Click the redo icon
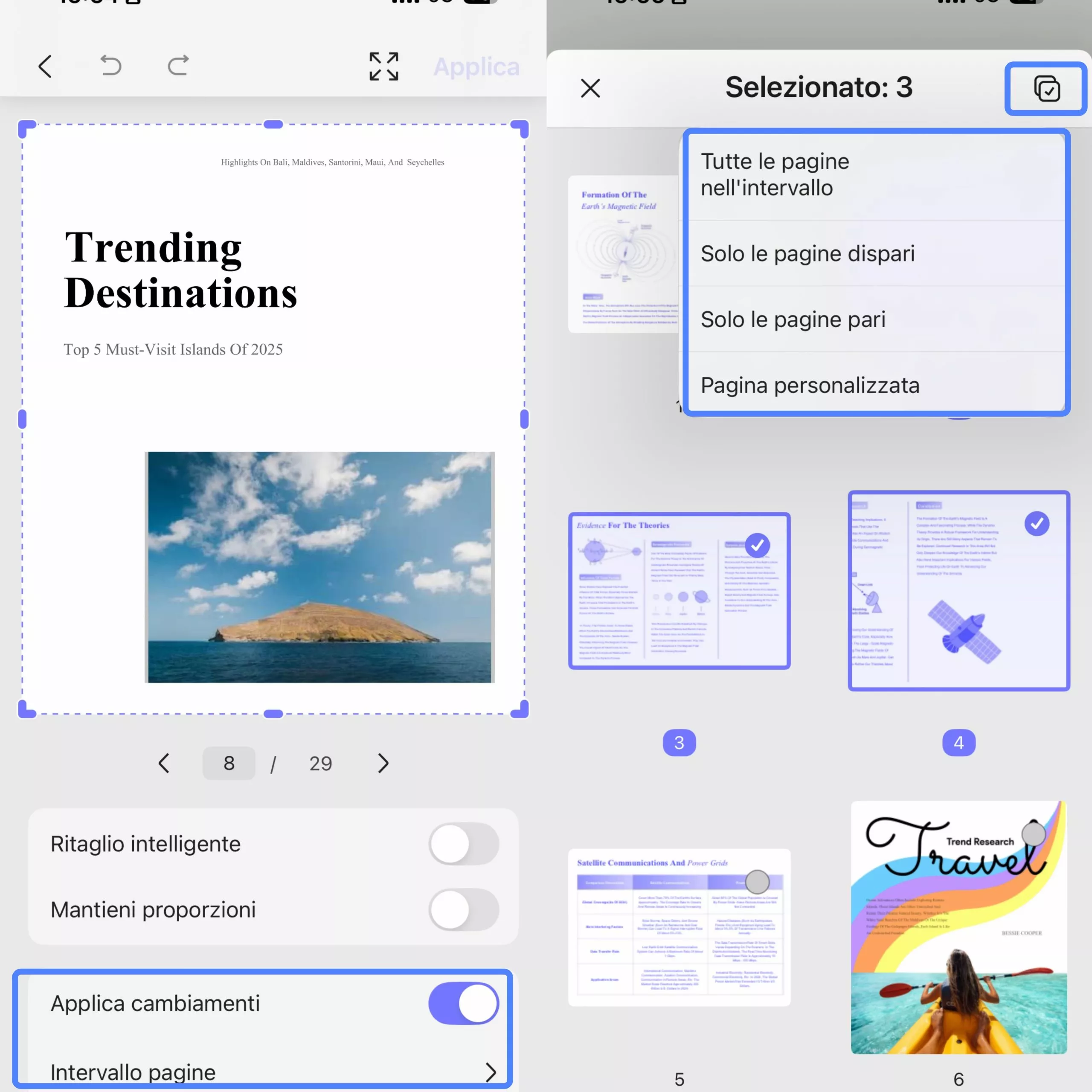1092x1092 pixels. click(x=177, y=66)
